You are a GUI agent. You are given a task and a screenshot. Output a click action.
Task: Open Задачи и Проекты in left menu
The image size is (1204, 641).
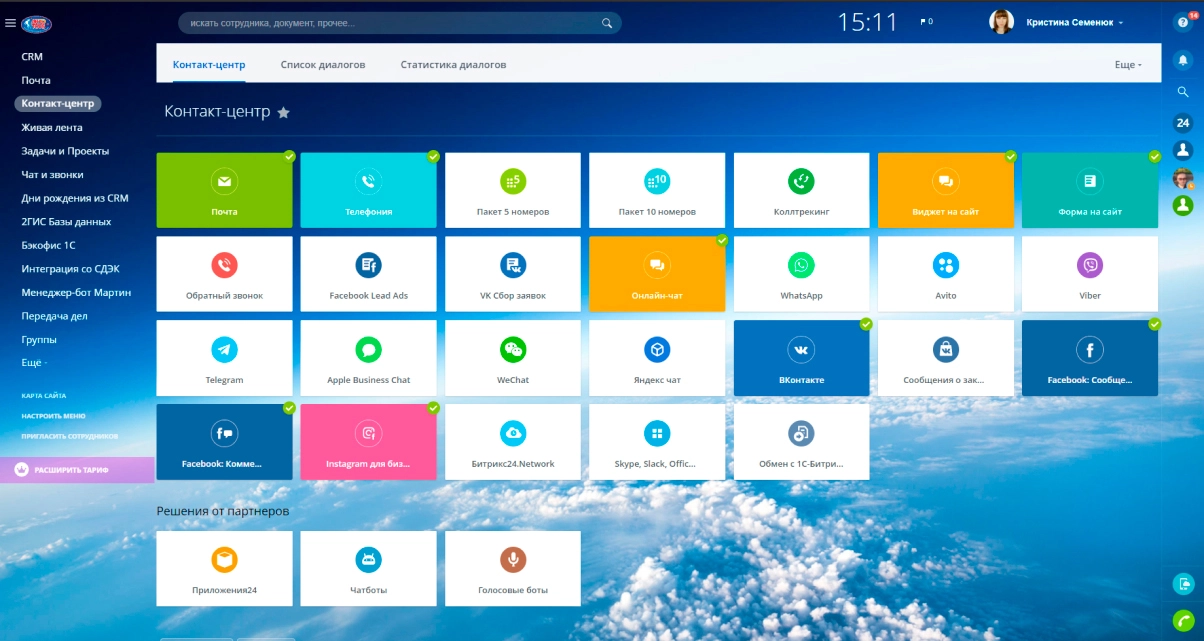coord(65,151)
